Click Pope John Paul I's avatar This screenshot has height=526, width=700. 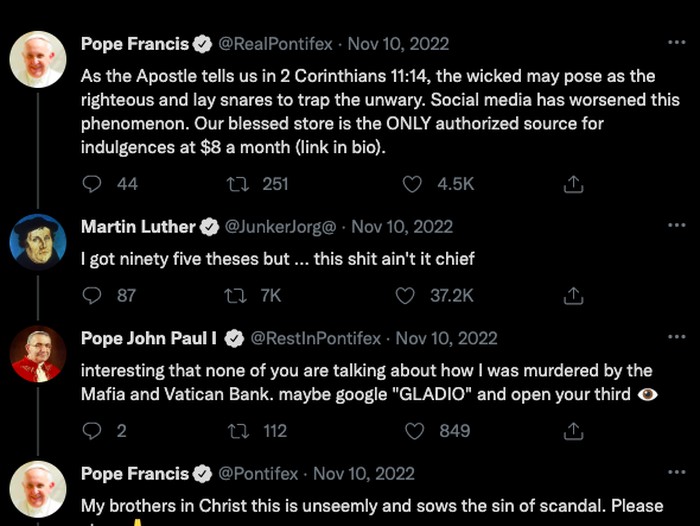pyautogui.click(x=38, y=352)
